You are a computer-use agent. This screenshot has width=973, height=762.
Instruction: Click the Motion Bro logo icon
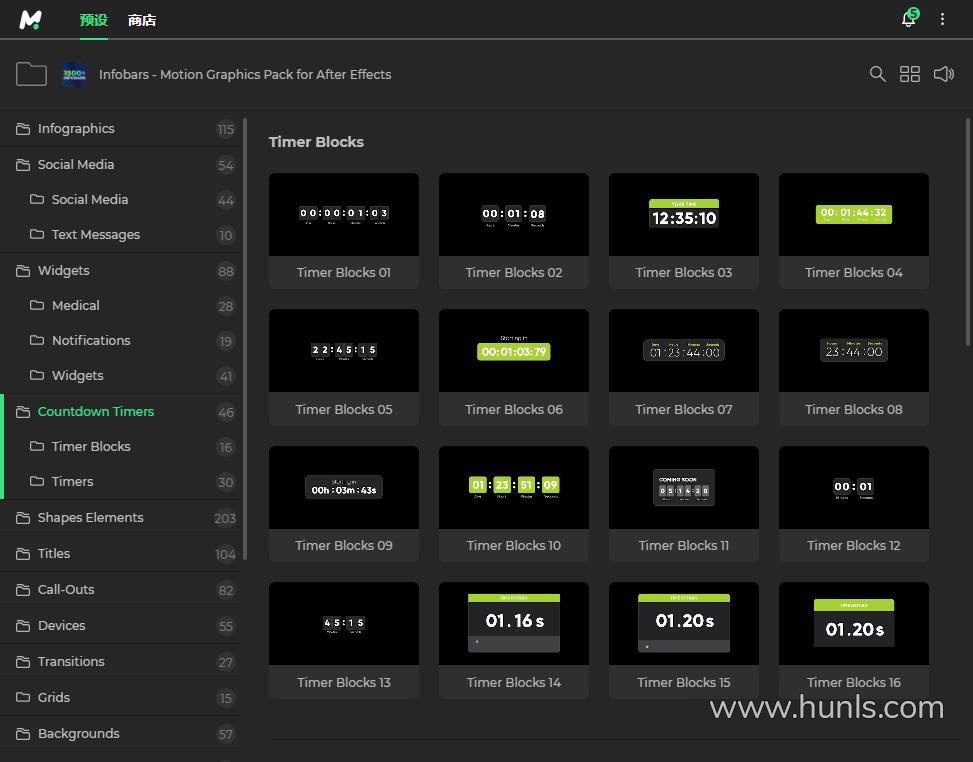[x=30, y=20]
